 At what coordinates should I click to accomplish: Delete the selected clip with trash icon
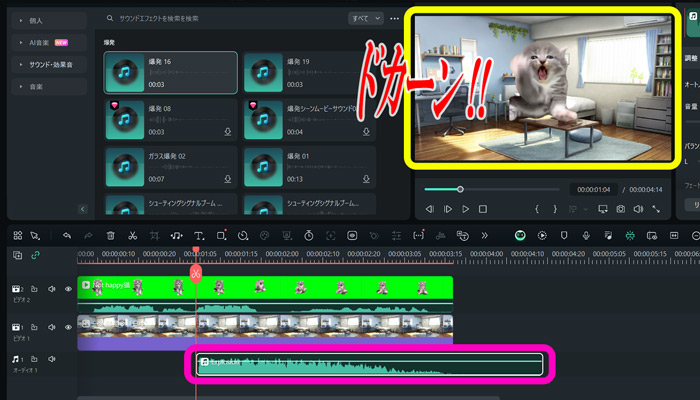[111, 235]
